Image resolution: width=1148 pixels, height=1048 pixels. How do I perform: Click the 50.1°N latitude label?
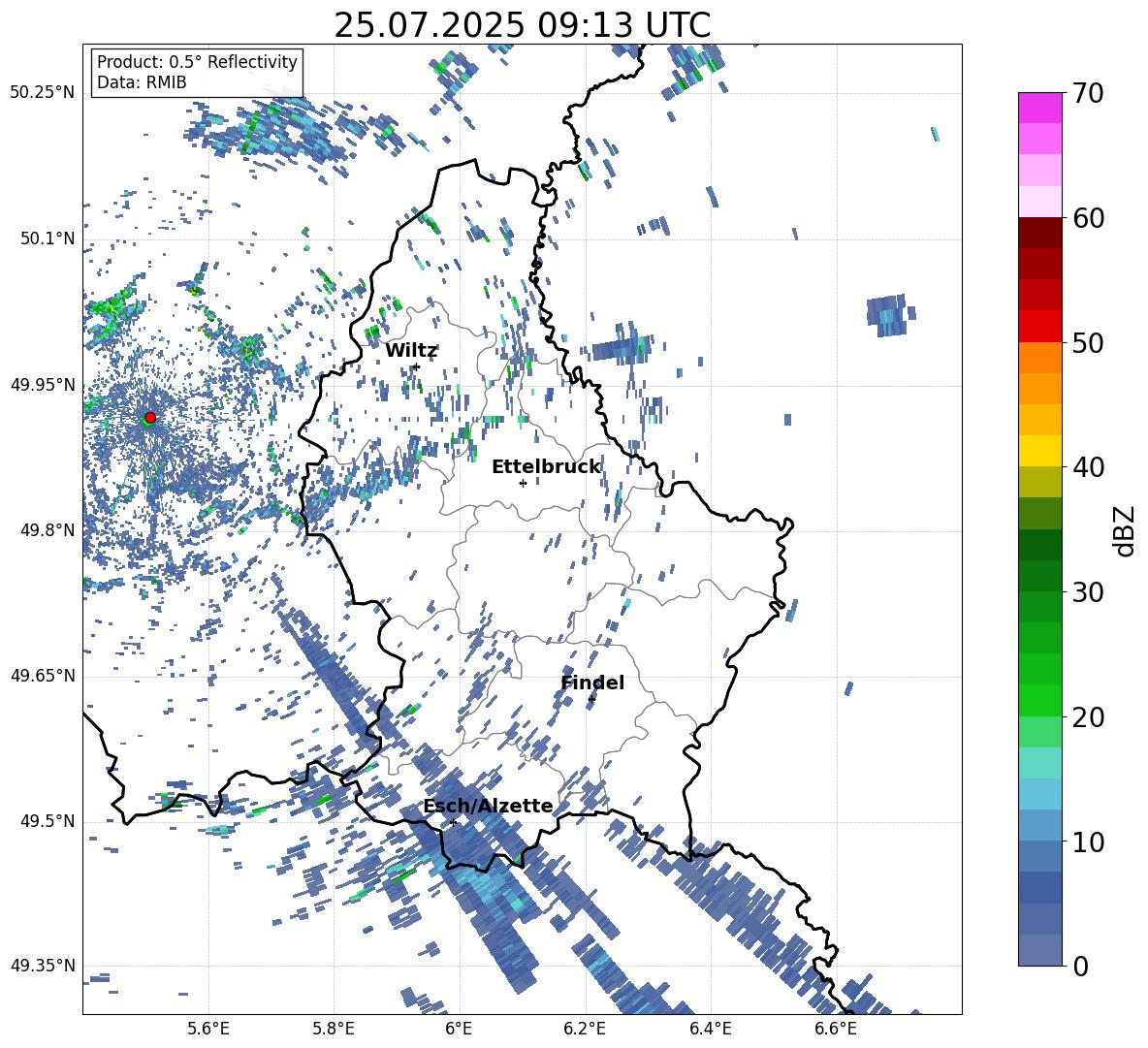[47, 238]
